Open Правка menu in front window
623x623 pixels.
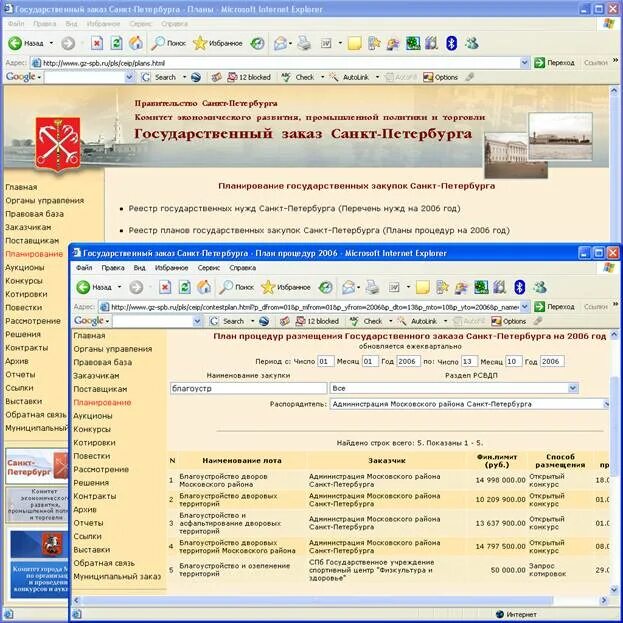[x=113, y=268]
